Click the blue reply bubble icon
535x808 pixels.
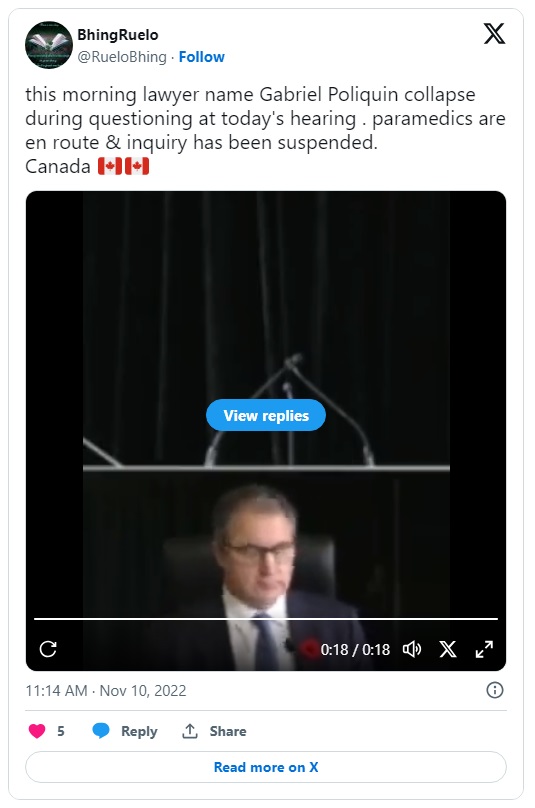(101, 731)
